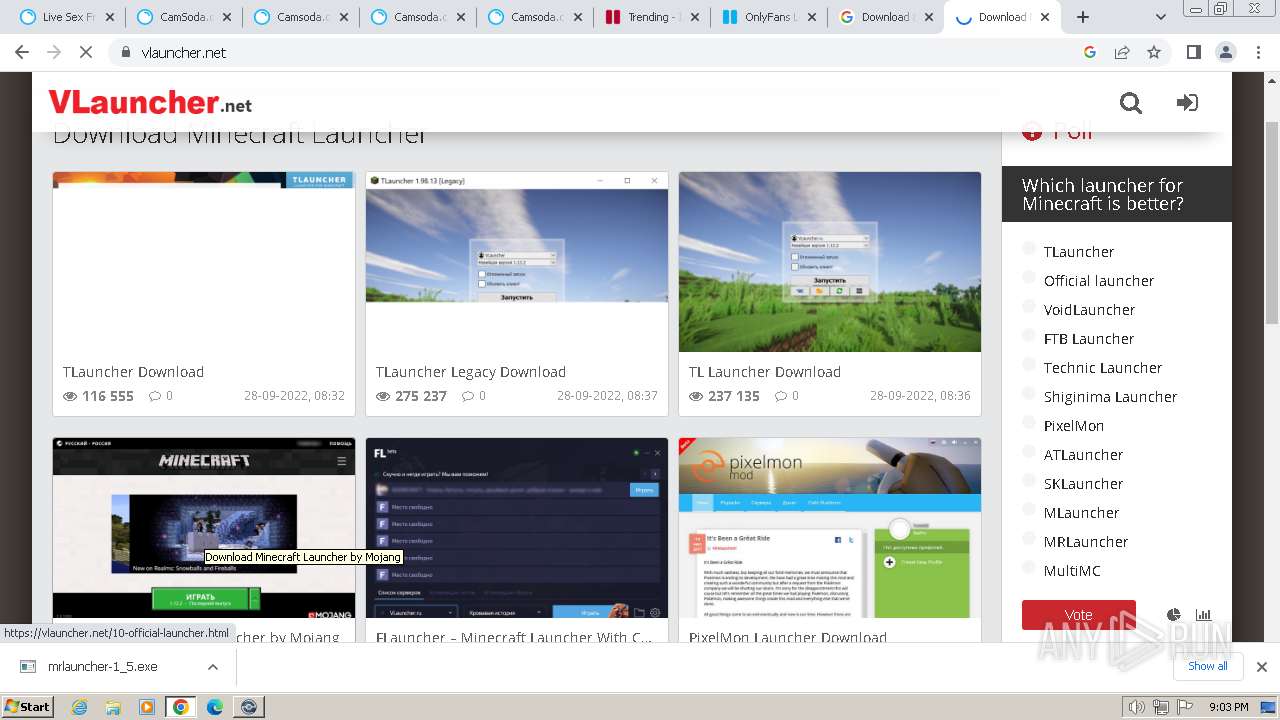Stop page loading with the X button
This screenshot has width=1280, height=720.
click(x=86, y=52)
